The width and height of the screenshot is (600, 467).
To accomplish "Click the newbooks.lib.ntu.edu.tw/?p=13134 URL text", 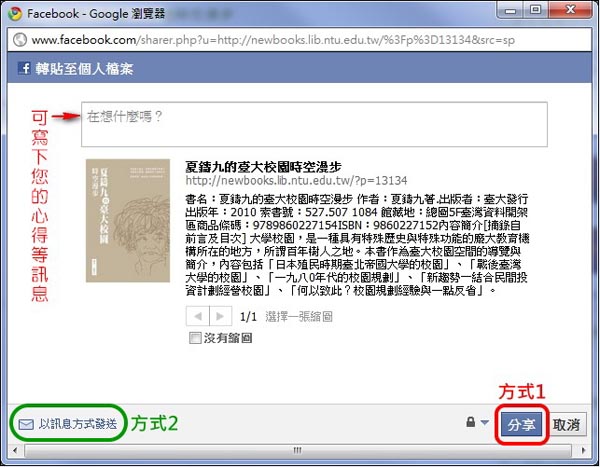I will pos(296,180).
